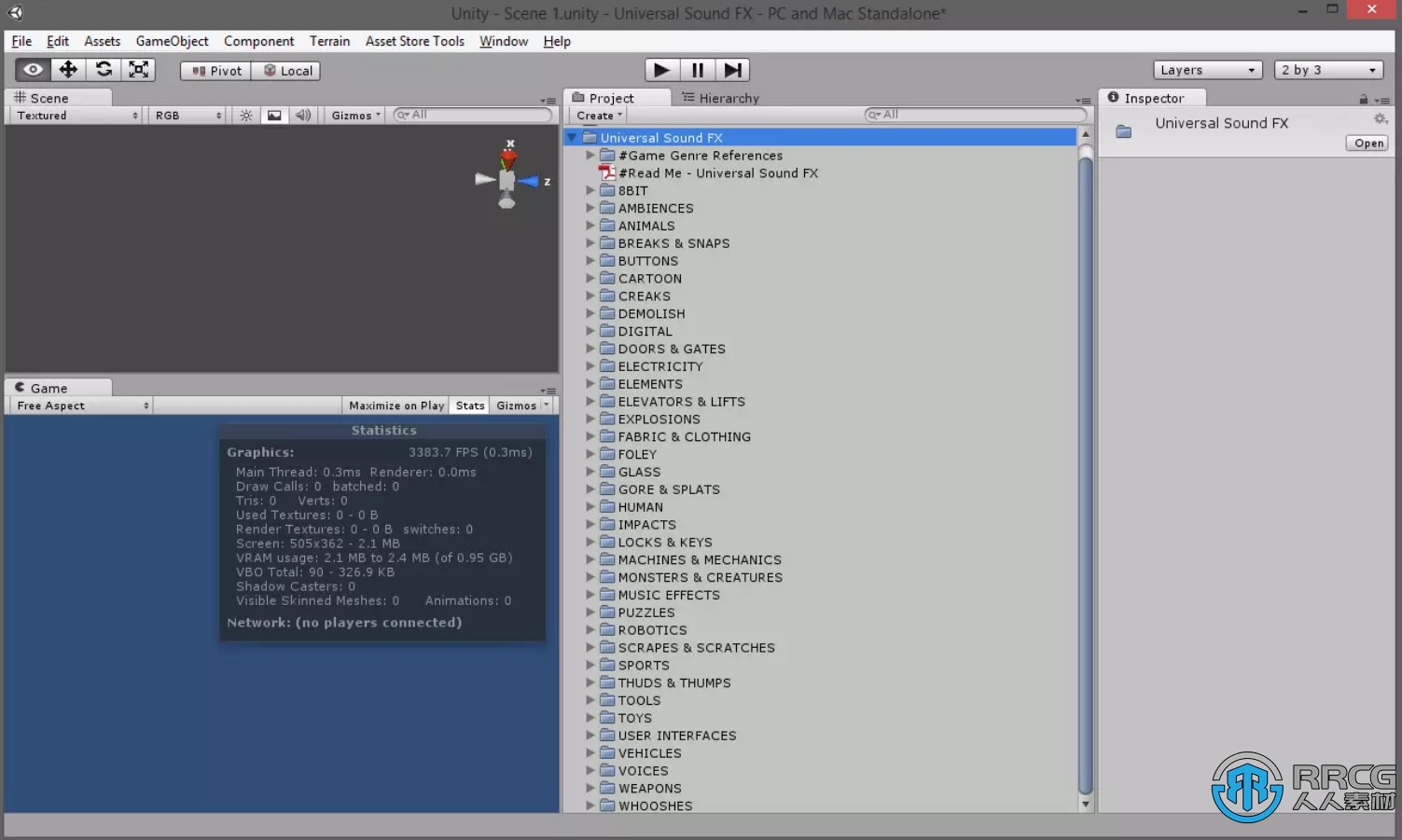The height and width of the screenshot is (840, 1402).
Task: Select the WHOOSHES folder
Action: click(x=655, y=806)
